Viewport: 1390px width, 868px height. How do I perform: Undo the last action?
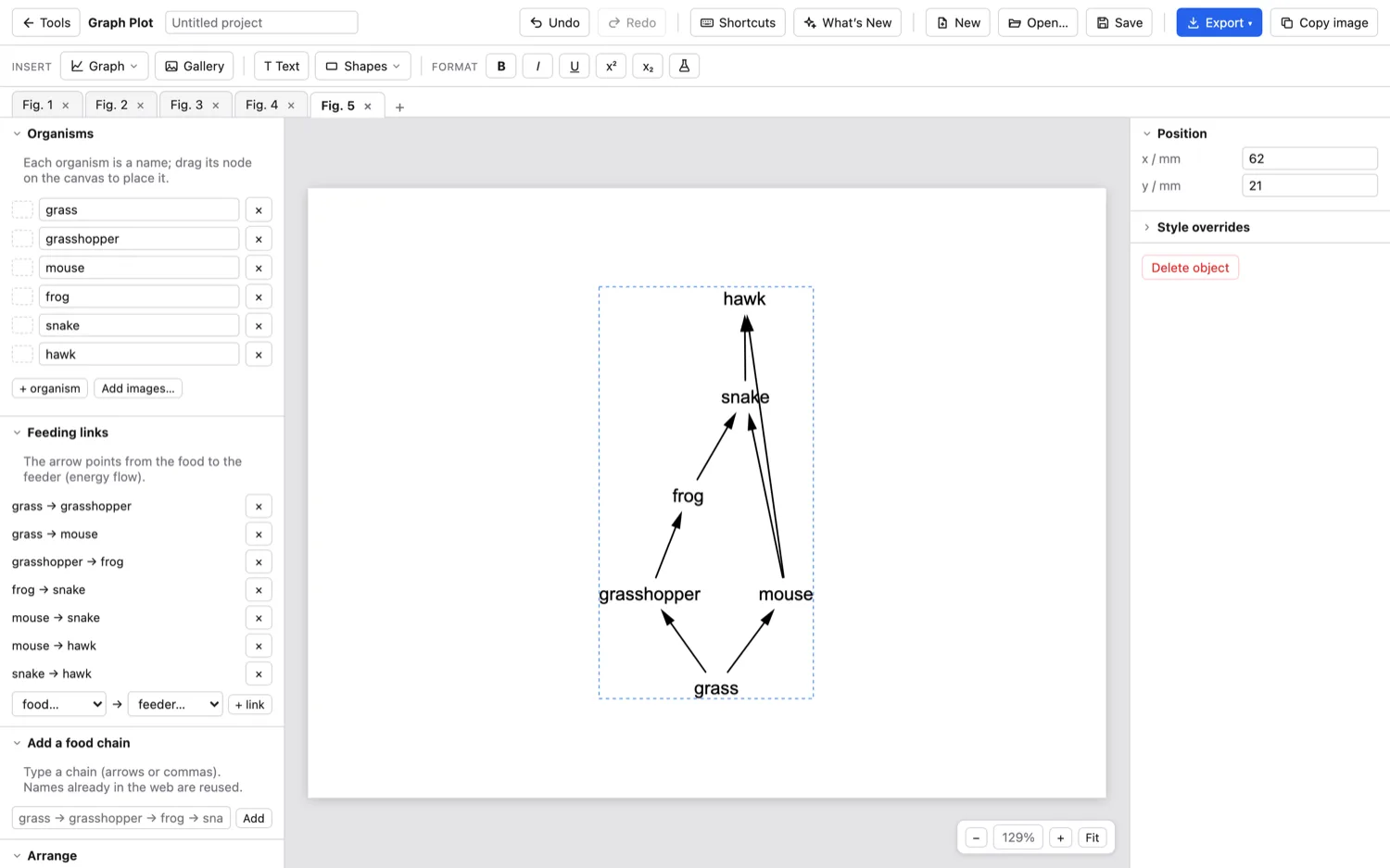coord(555,22)
